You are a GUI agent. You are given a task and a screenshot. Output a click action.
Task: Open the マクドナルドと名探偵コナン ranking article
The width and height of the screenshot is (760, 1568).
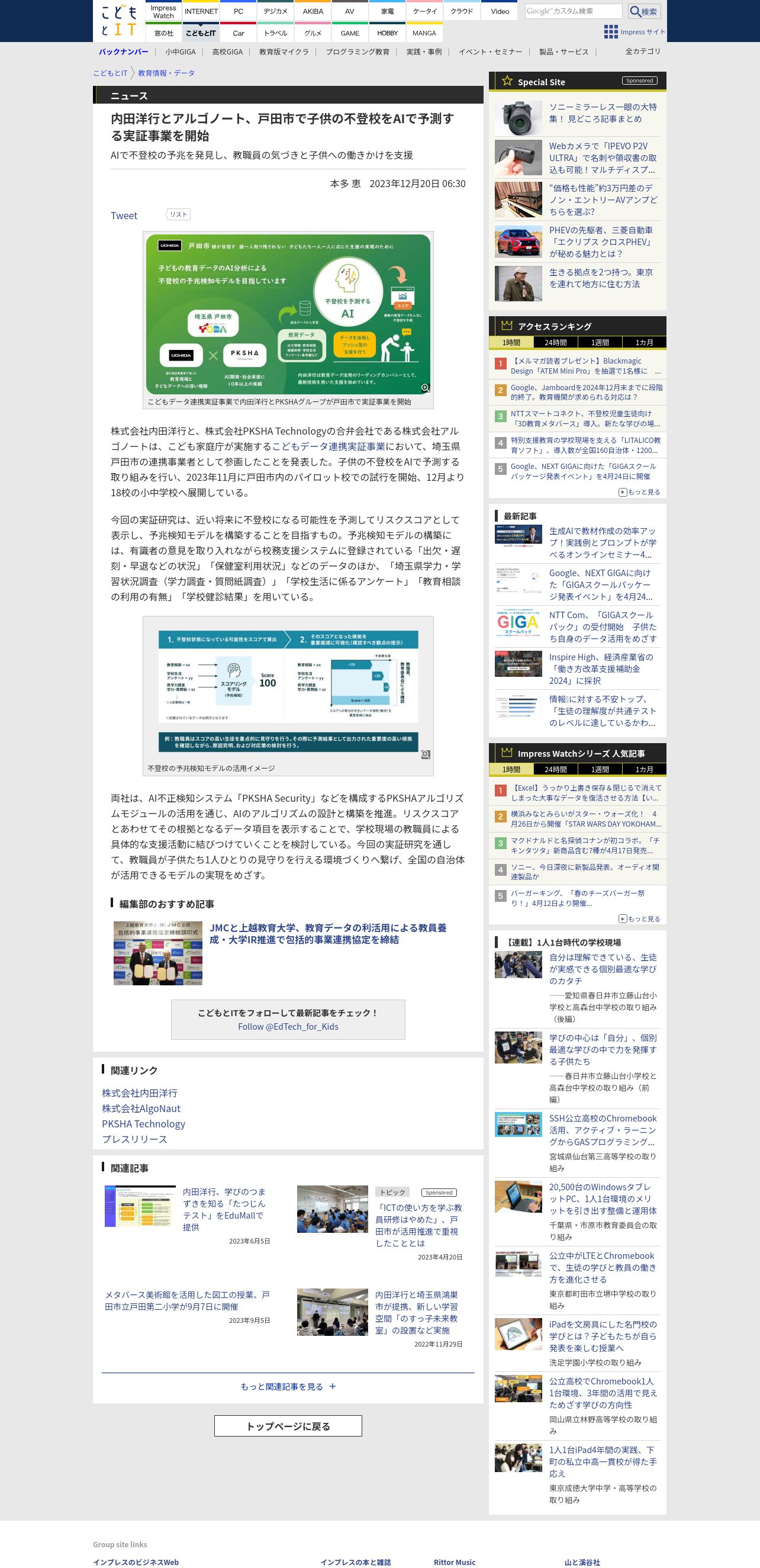(x=585, y=845)
